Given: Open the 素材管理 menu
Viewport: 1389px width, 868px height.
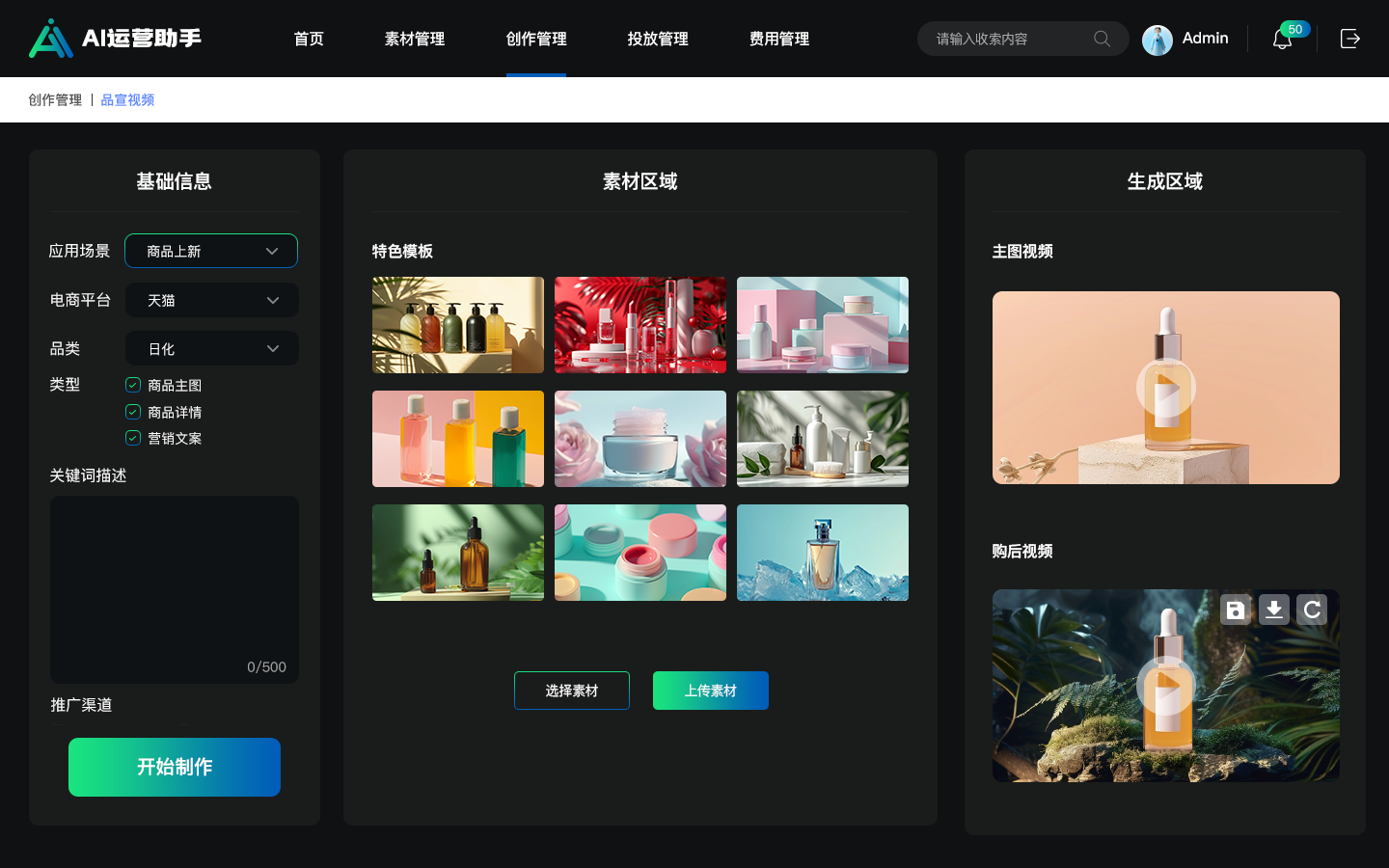Looking at the screenshot, I should click(x=415, y=39).
